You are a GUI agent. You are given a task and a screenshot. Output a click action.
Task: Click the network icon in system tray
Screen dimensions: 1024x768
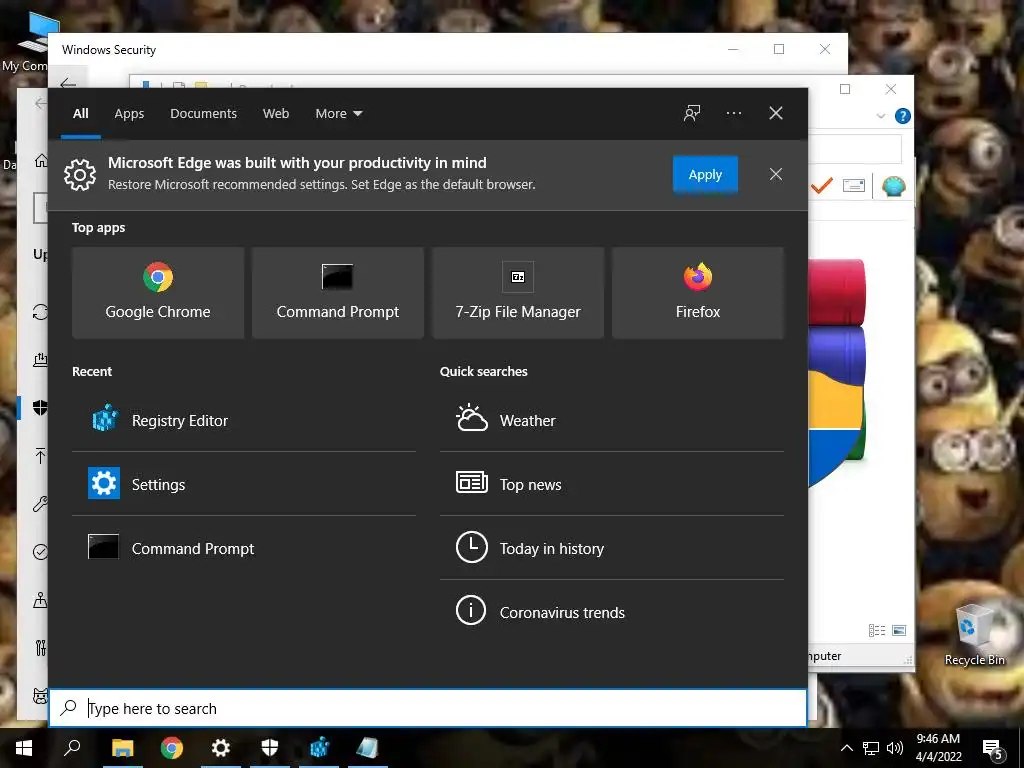(871, 748)
